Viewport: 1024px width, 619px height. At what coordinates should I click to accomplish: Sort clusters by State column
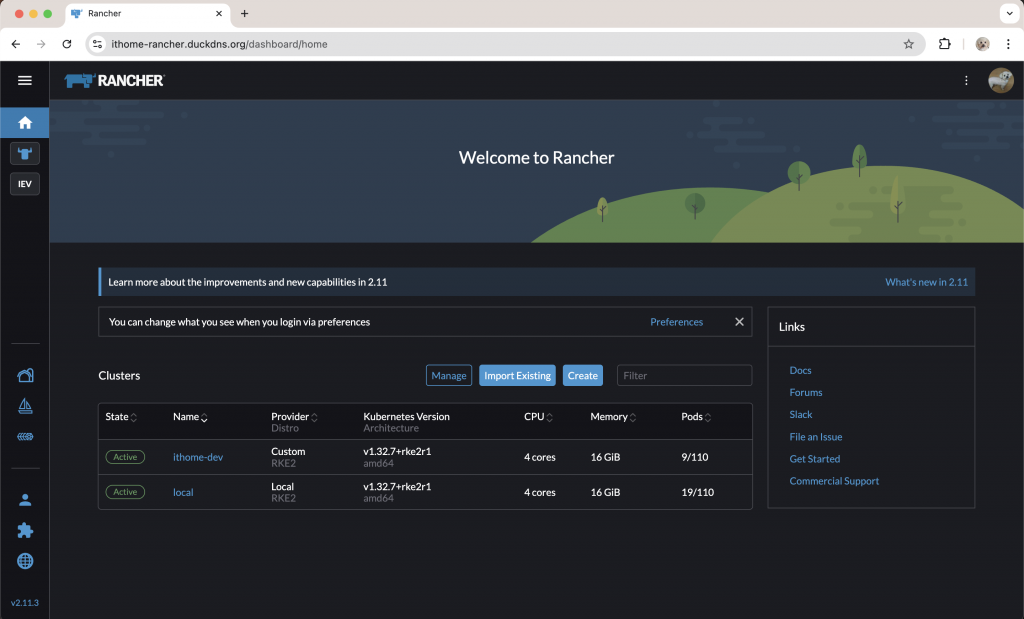pyautogui.click(x=121, y=417)
